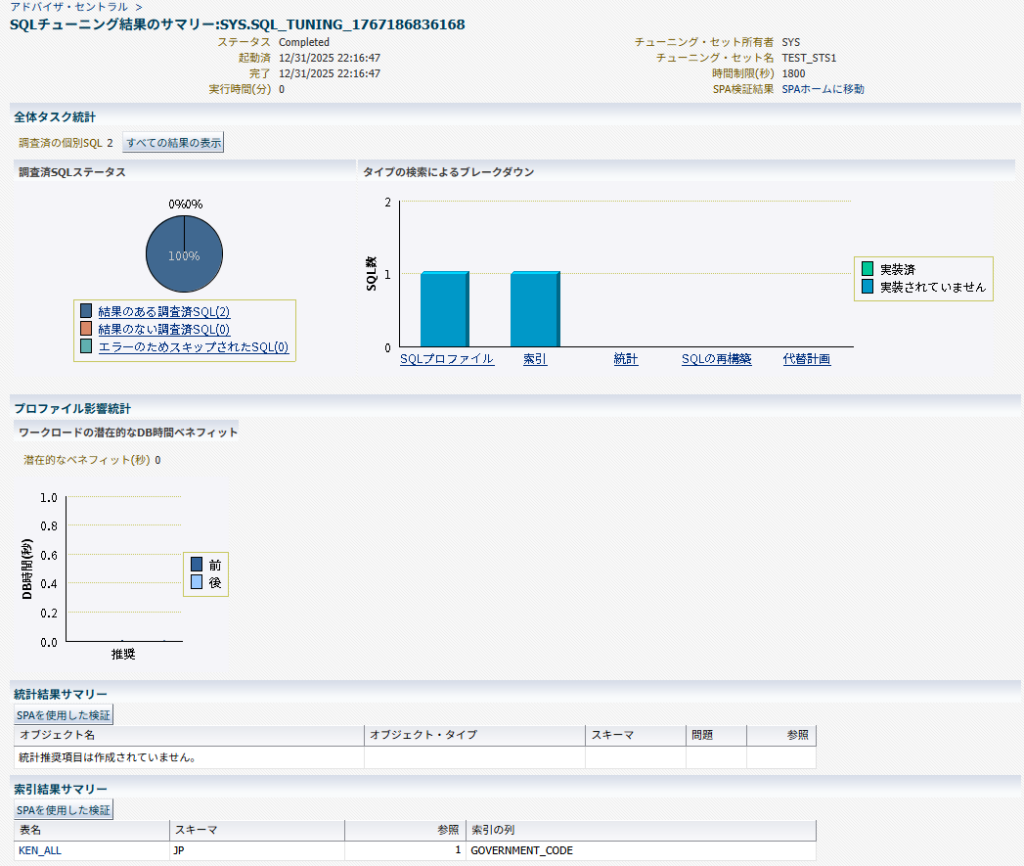Image resolution: width=1024 pixels, height=866 pixels.
Task: Click the 代替計画 category link
Action: (x=806, y=359)
